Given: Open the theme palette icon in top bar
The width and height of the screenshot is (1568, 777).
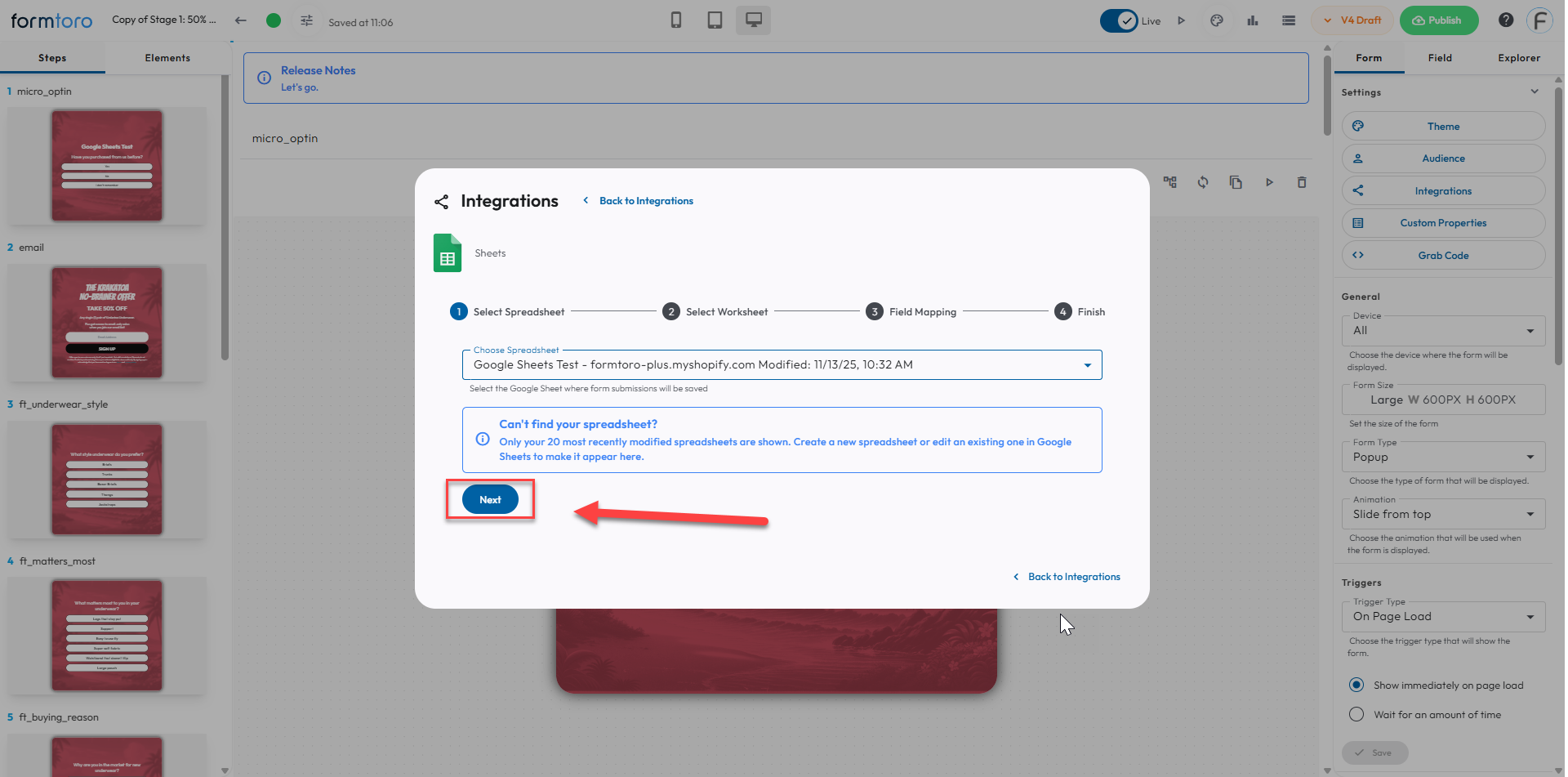Looking at the screenshot, I should 1217,20.
